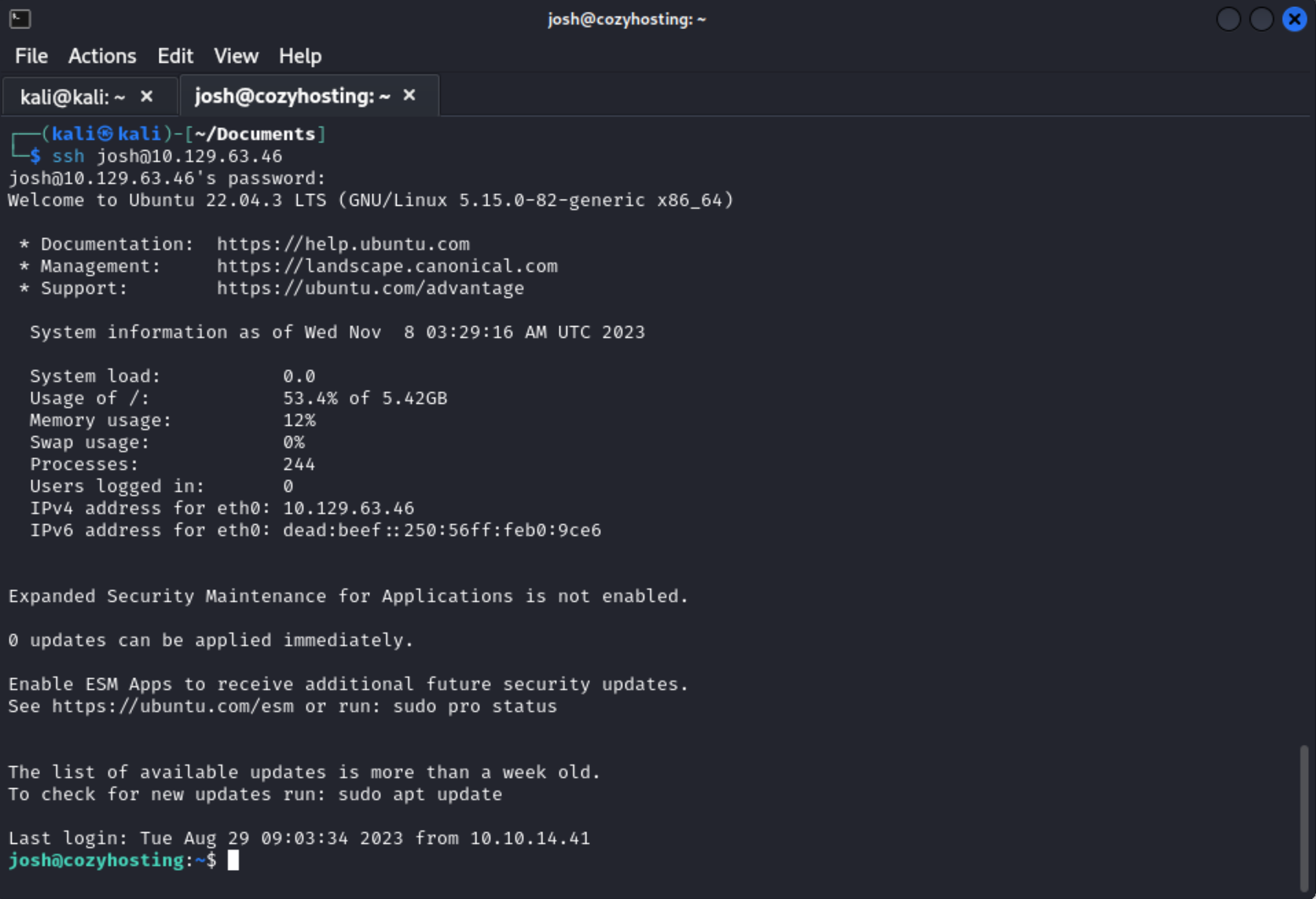Close the kali@kali tab
1316x899 pixels.
click(147, 96)
